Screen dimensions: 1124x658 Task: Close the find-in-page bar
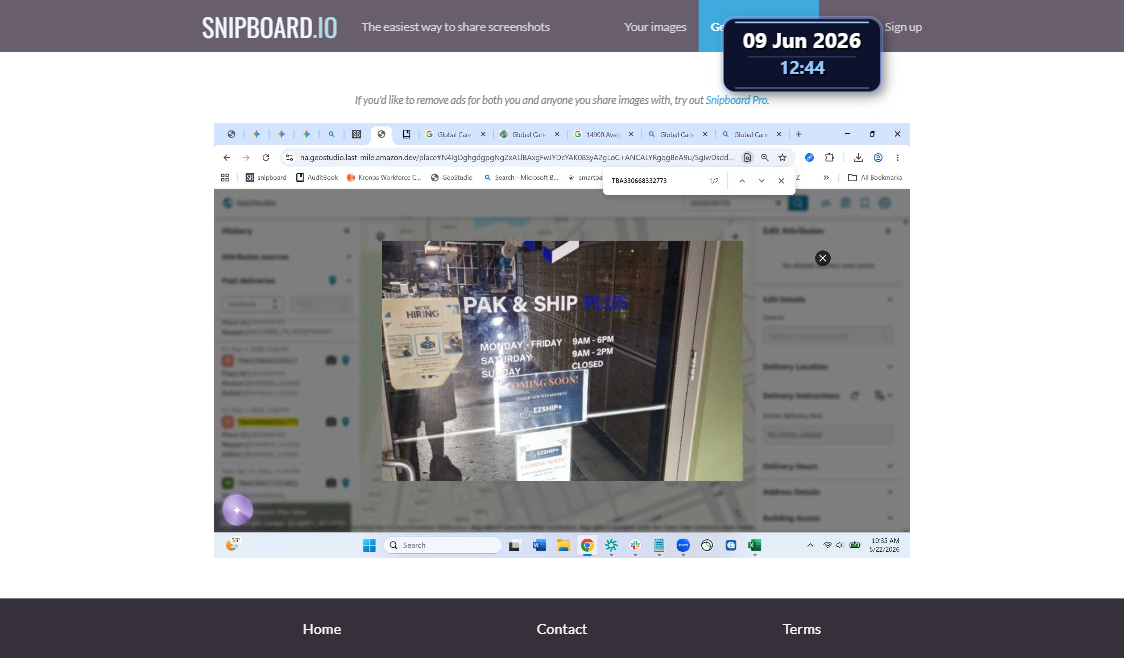781,181
